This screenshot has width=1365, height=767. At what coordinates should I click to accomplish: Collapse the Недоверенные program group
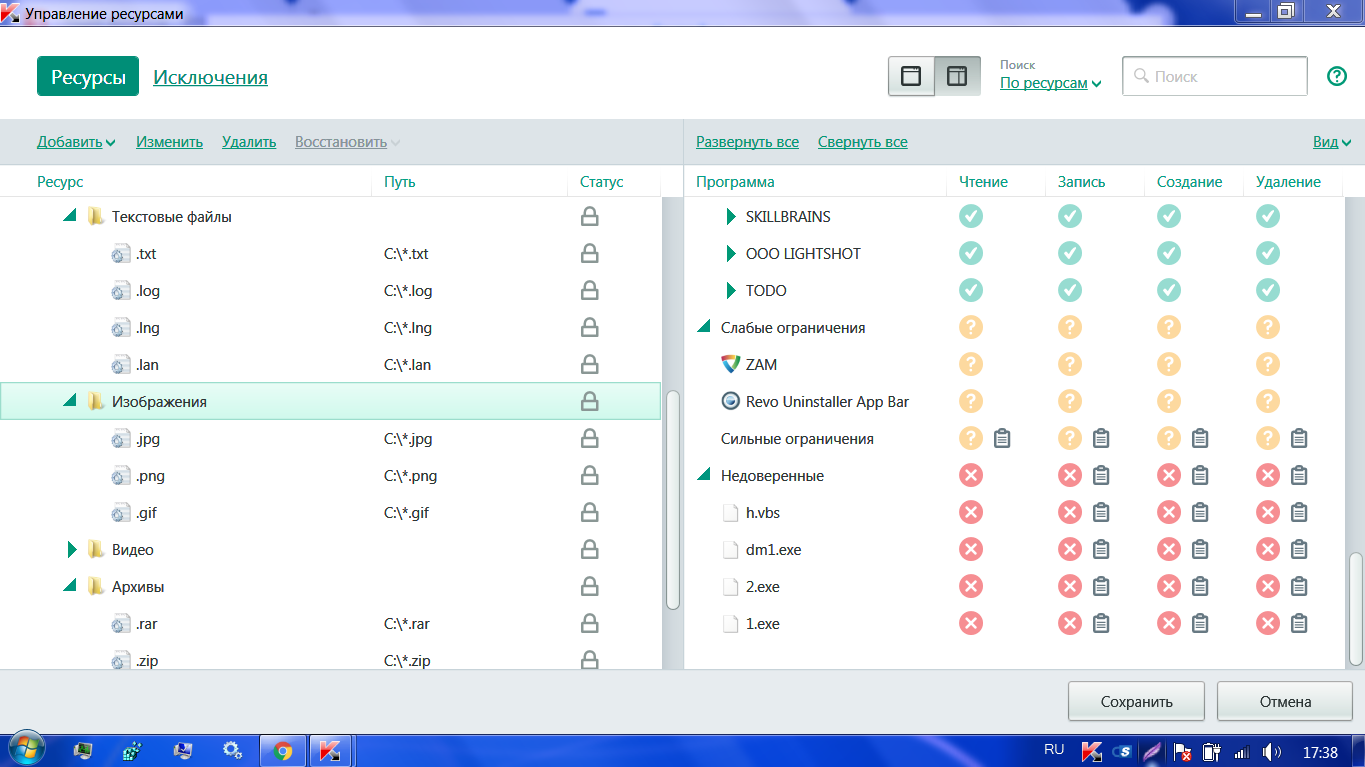(x=703, y=475)
